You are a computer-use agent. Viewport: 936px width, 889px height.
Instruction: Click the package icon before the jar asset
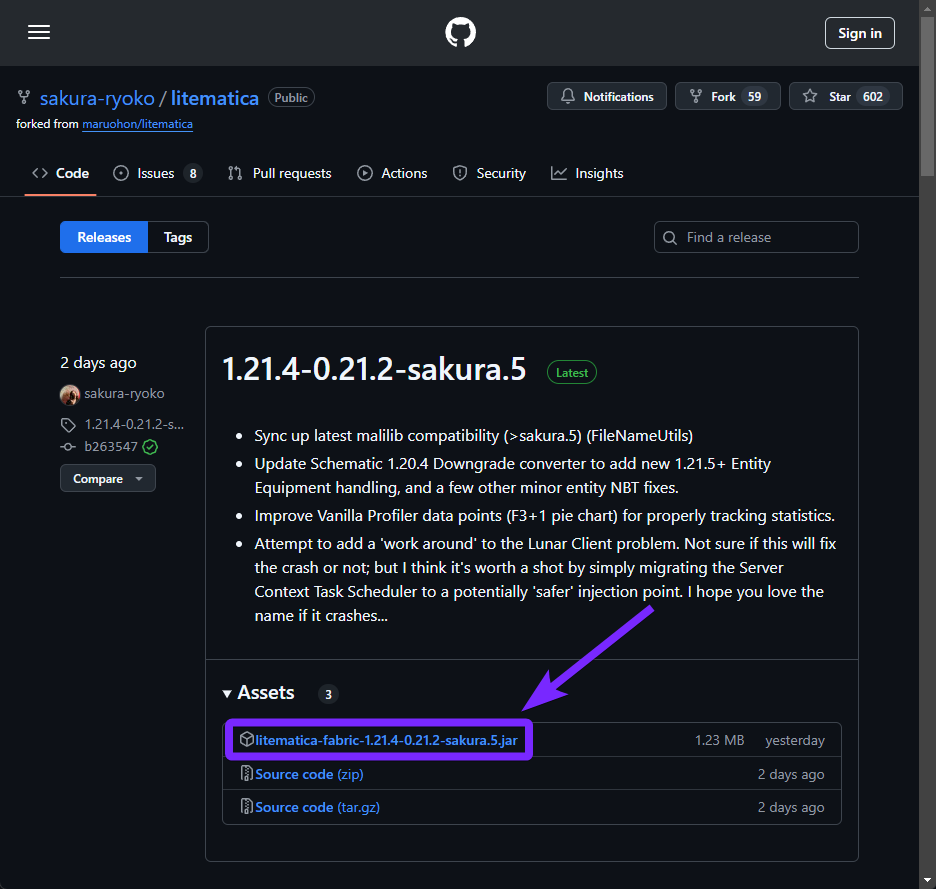tap(247, 740)
